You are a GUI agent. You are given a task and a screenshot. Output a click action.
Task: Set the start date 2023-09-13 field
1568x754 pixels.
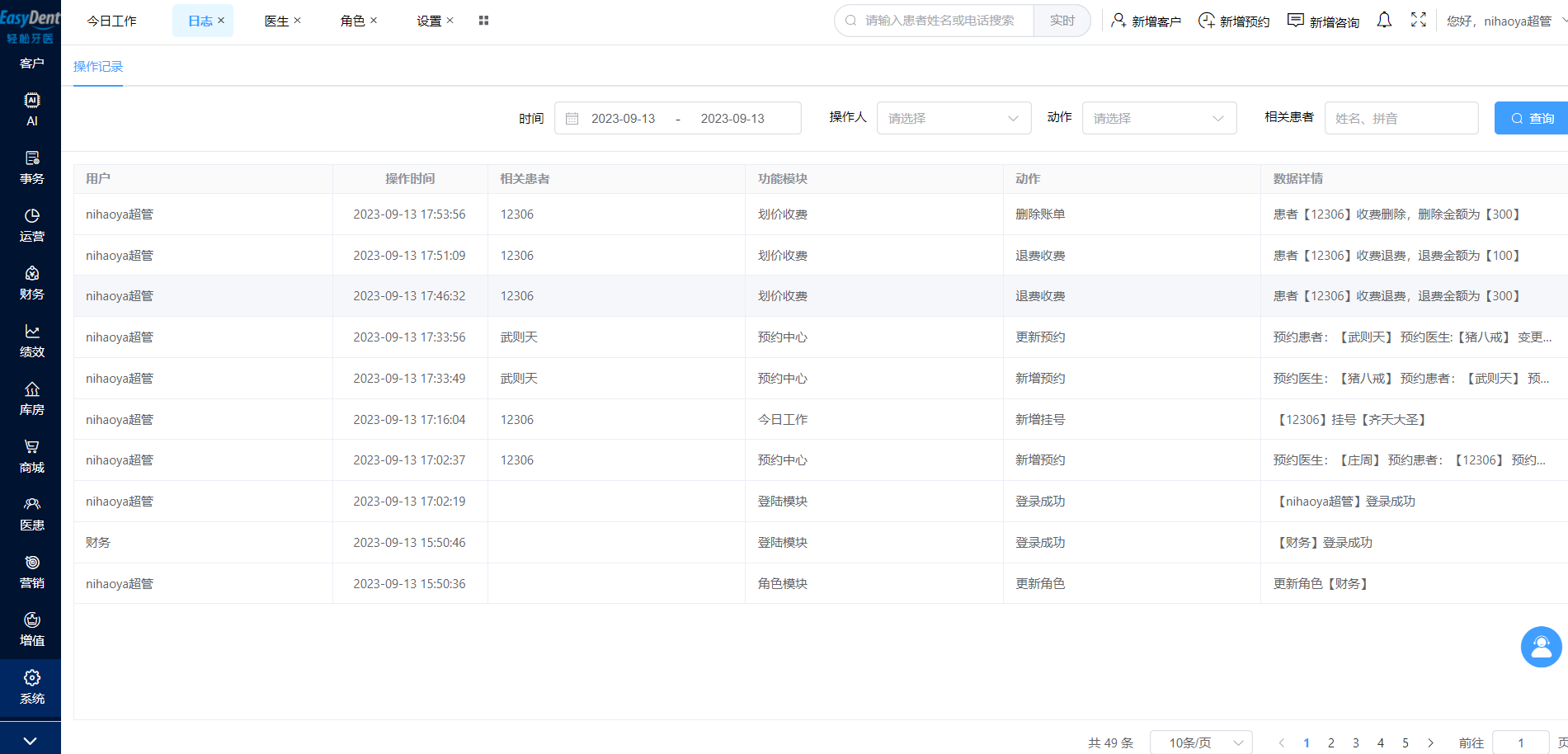[623, 118]
